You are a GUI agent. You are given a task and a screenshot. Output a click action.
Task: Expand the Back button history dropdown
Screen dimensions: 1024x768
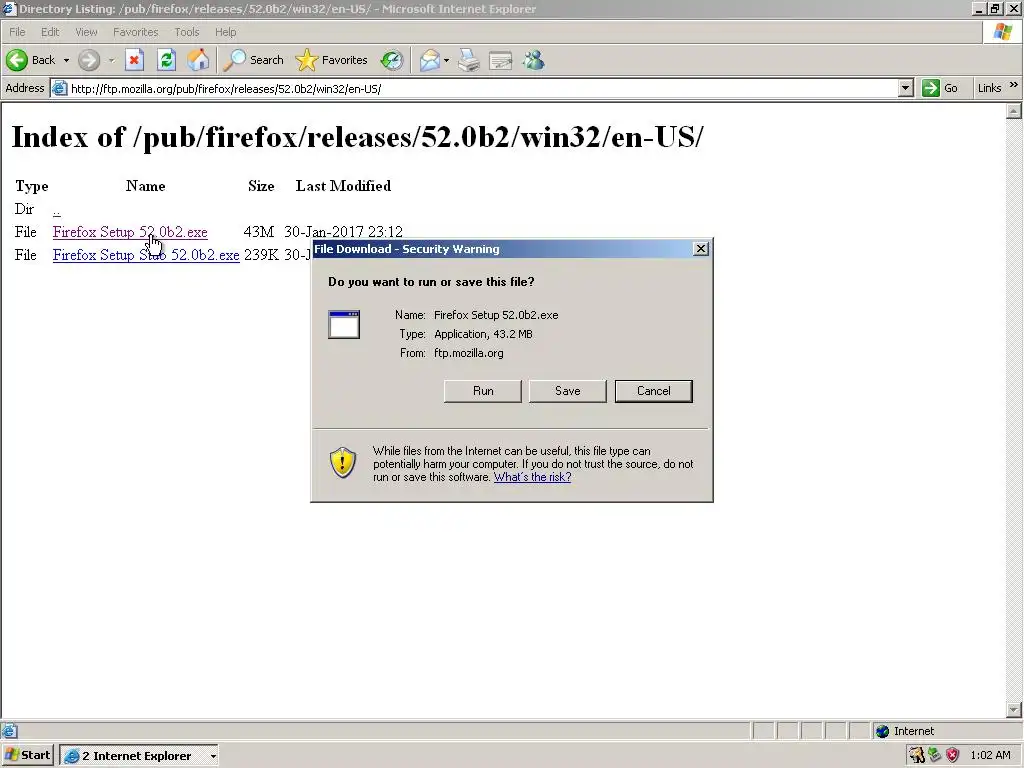click(x=66, y=60)
